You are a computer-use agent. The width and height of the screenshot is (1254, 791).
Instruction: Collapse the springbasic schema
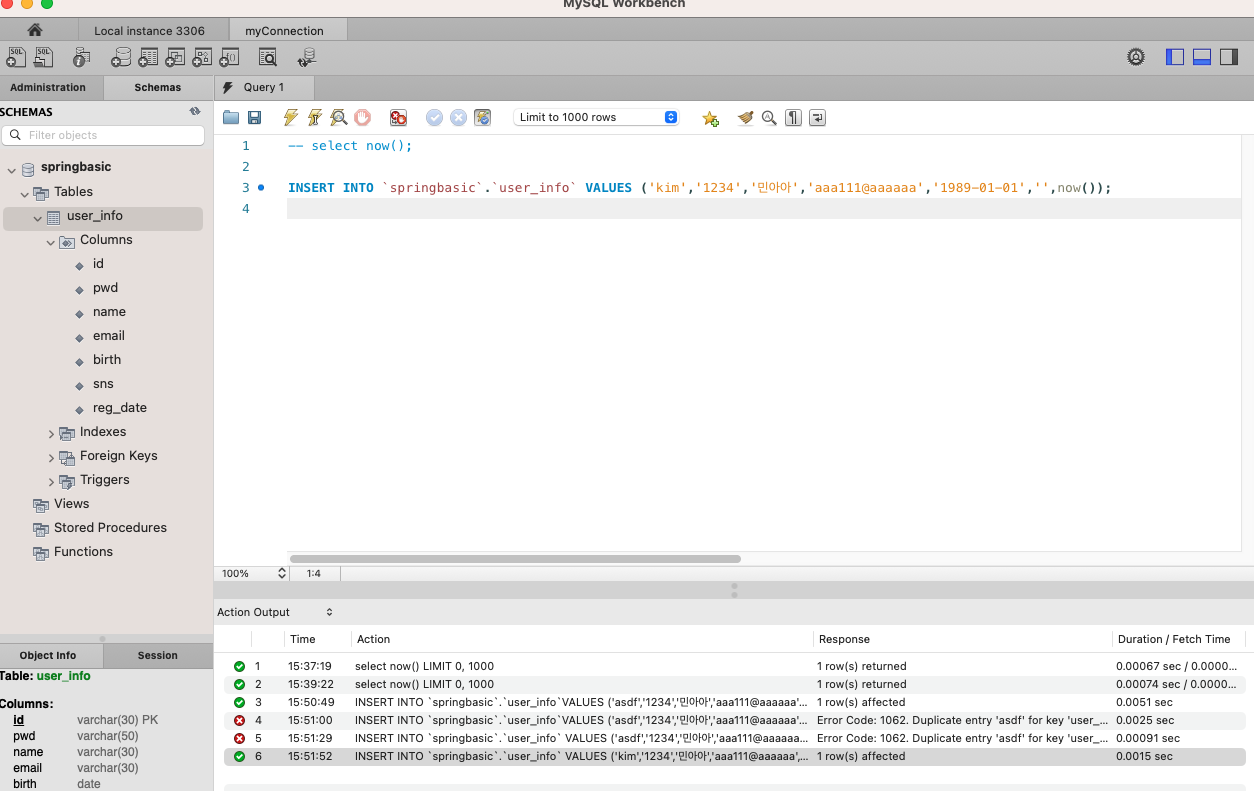11,169
